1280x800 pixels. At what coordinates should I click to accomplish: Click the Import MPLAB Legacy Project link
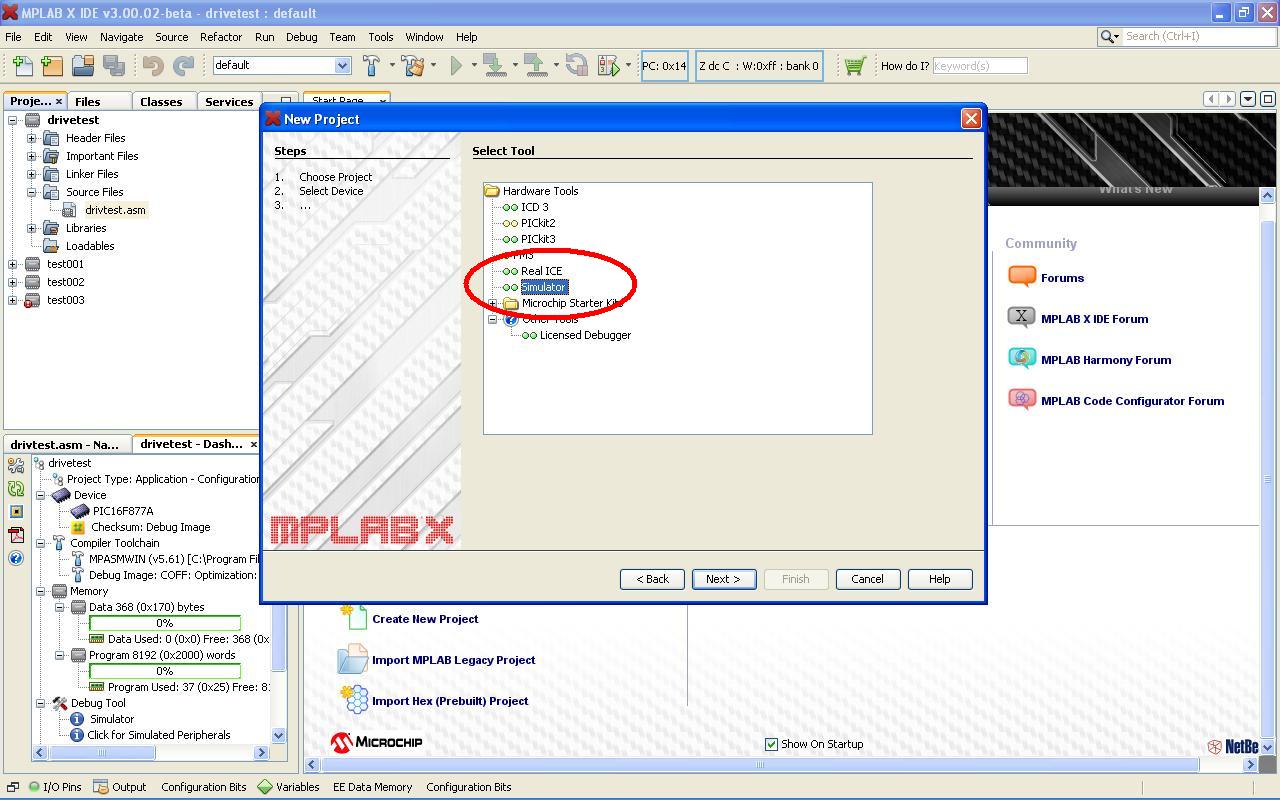453,660
